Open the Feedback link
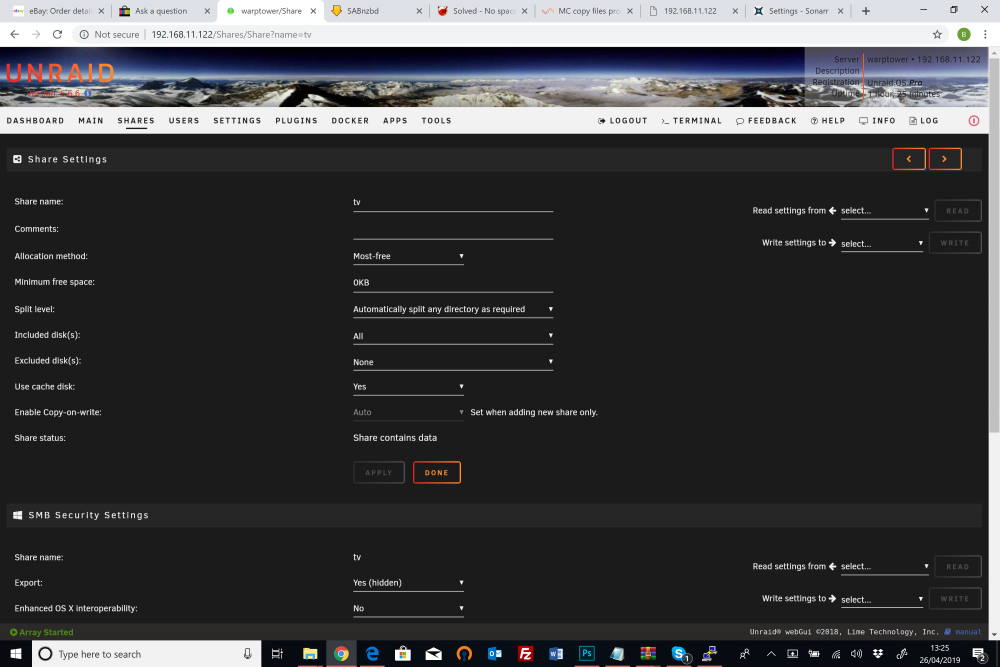The width and height of the screenshot is (1000, 667). [x=766, y=121]
